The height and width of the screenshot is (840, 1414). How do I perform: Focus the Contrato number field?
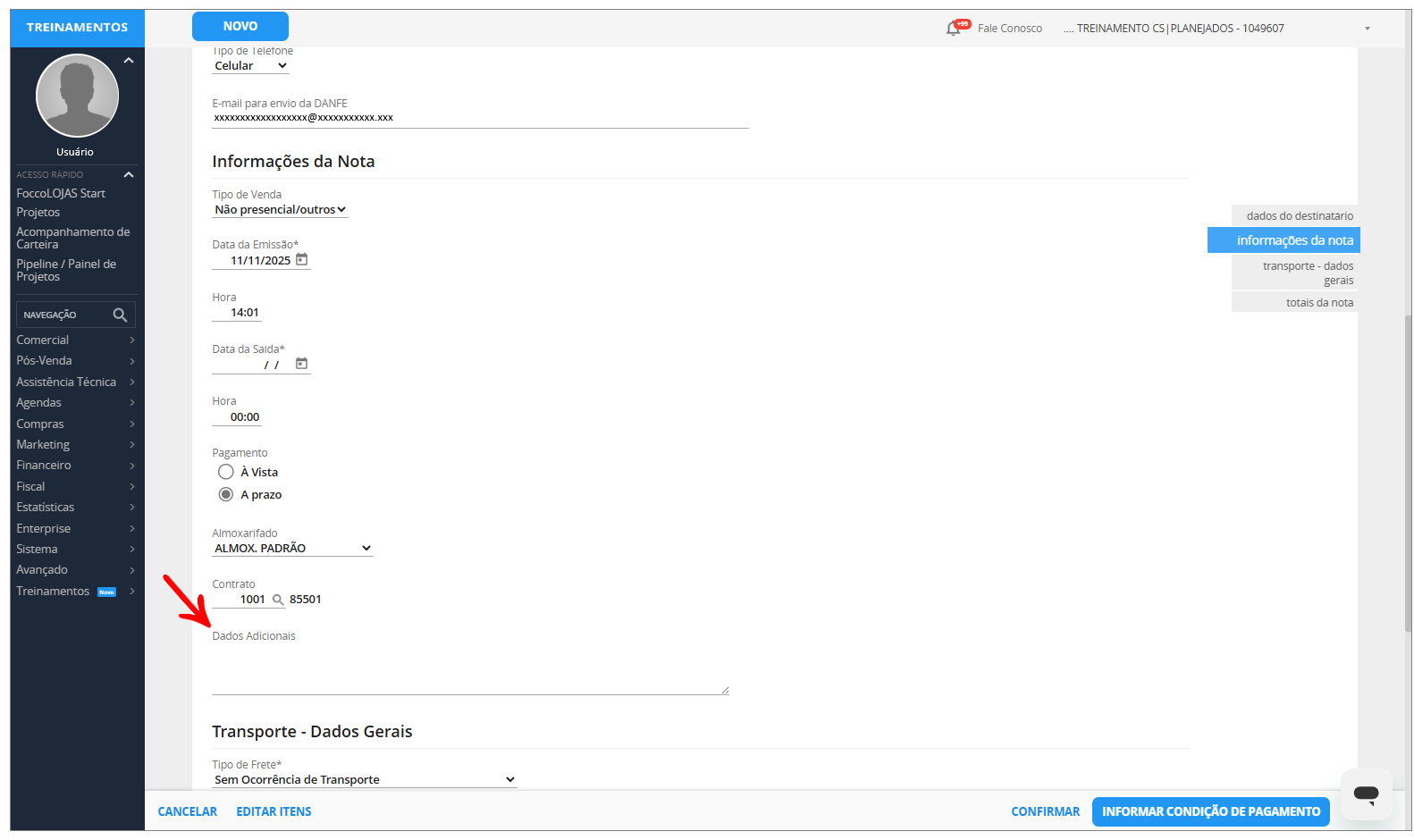[240, 600]
